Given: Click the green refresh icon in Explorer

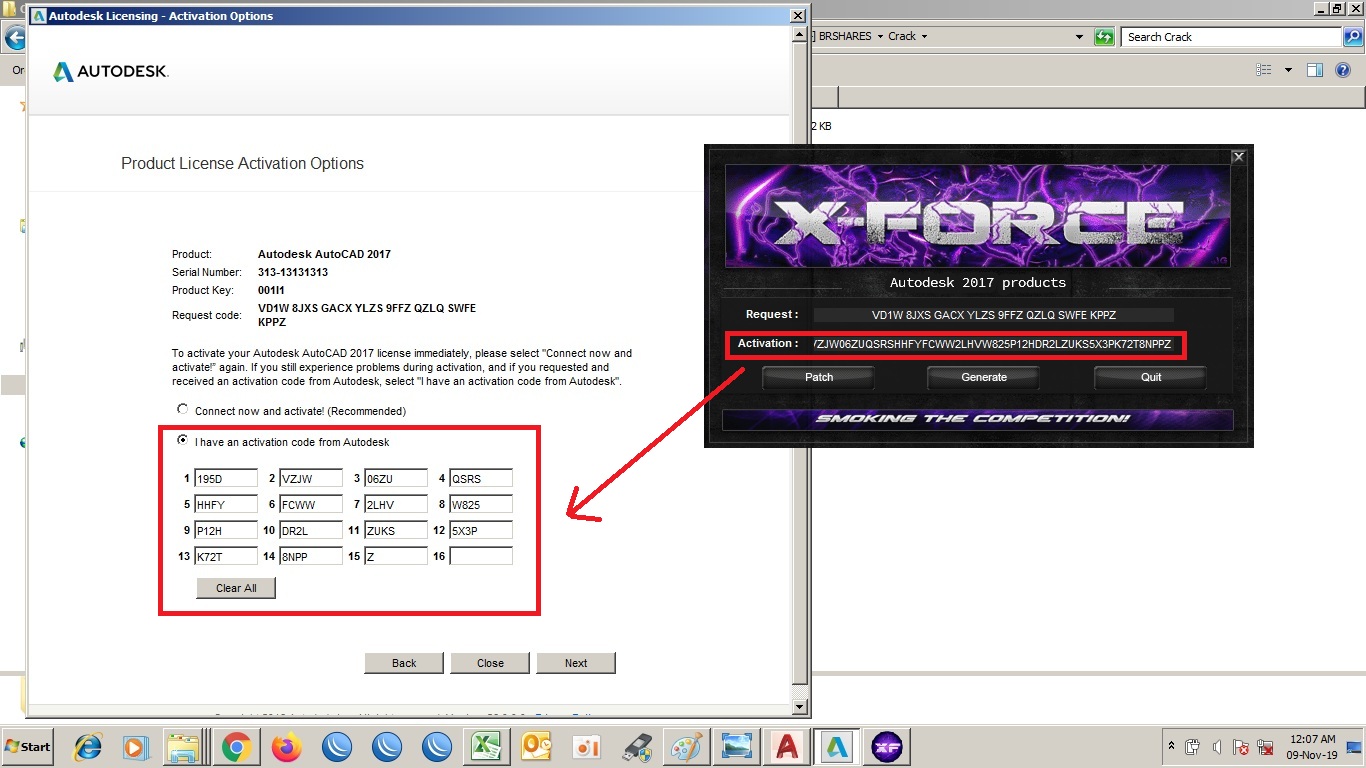Looking at the screenshot, I should click(x=1104, y=37).
